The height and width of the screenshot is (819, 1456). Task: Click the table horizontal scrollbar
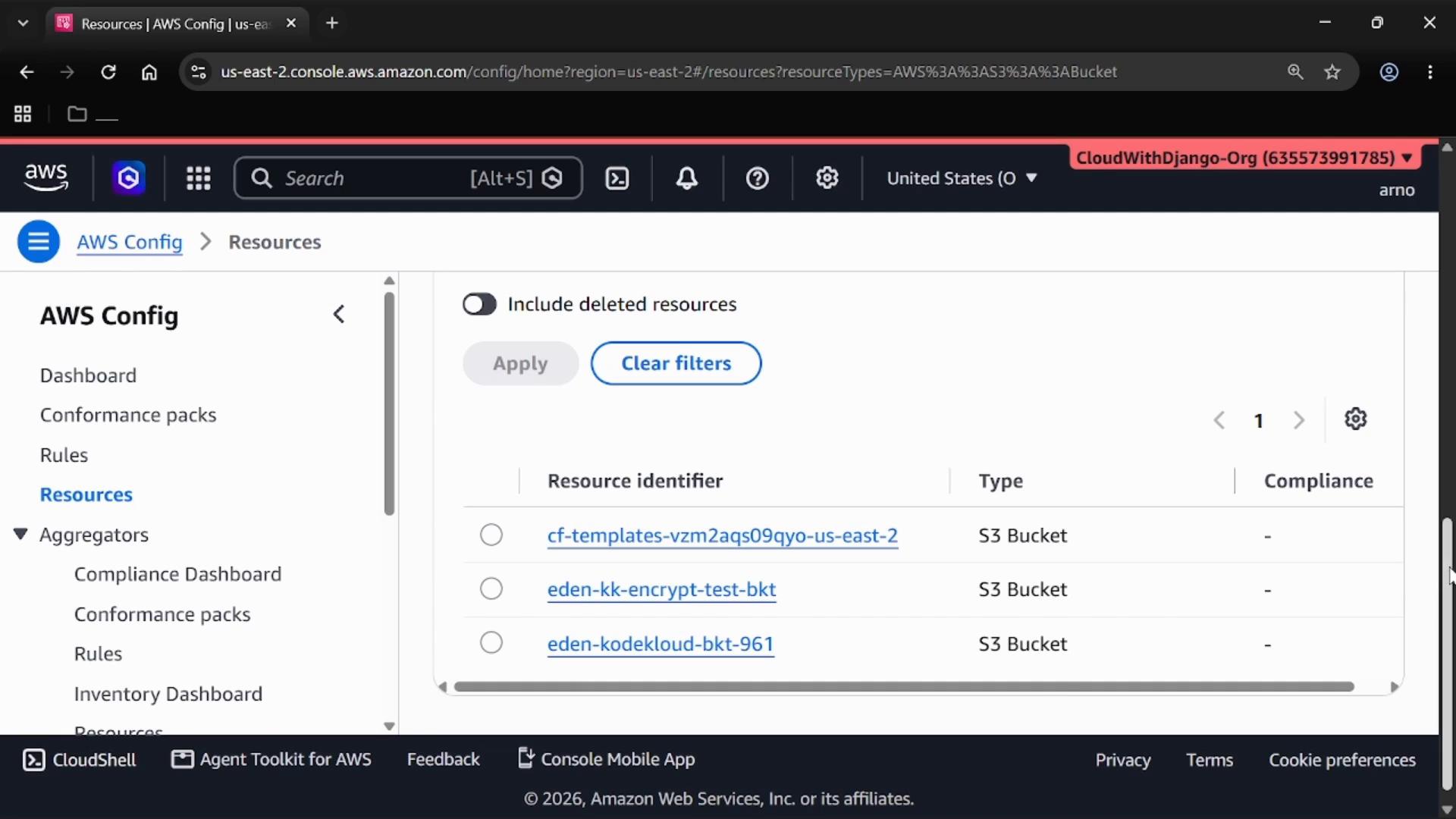pyautogui.click(x=904, y=686)
